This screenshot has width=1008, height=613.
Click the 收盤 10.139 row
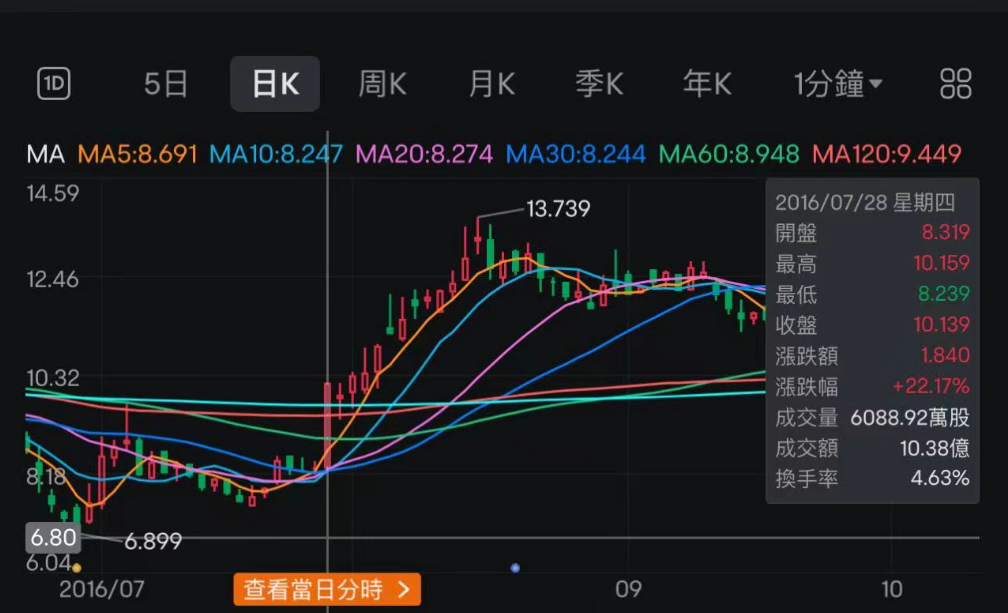coord(872,325)
